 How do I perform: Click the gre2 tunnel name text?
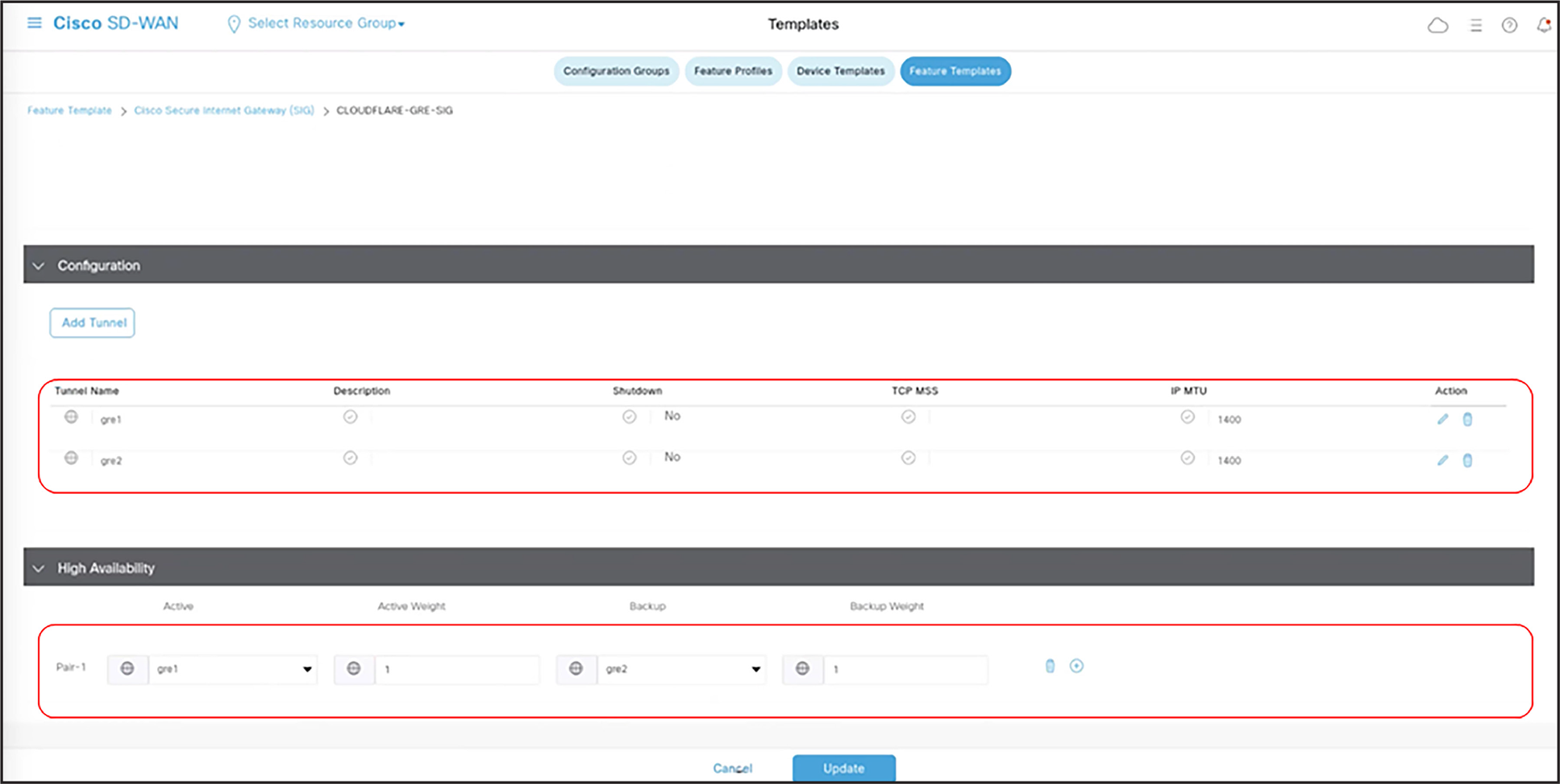point(111,461)
